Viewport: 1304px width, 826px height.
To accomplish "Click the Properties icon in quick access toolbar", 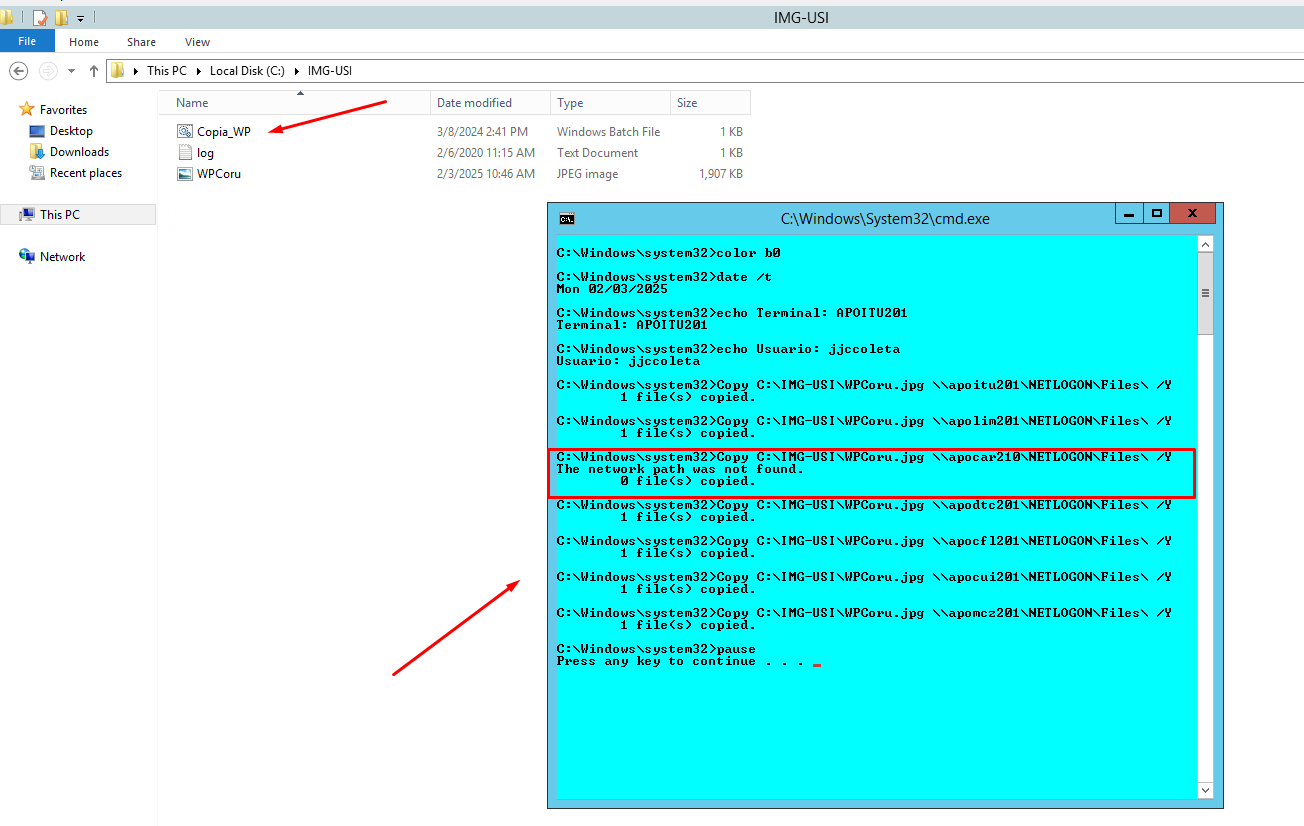I will [x=40, y=17].
